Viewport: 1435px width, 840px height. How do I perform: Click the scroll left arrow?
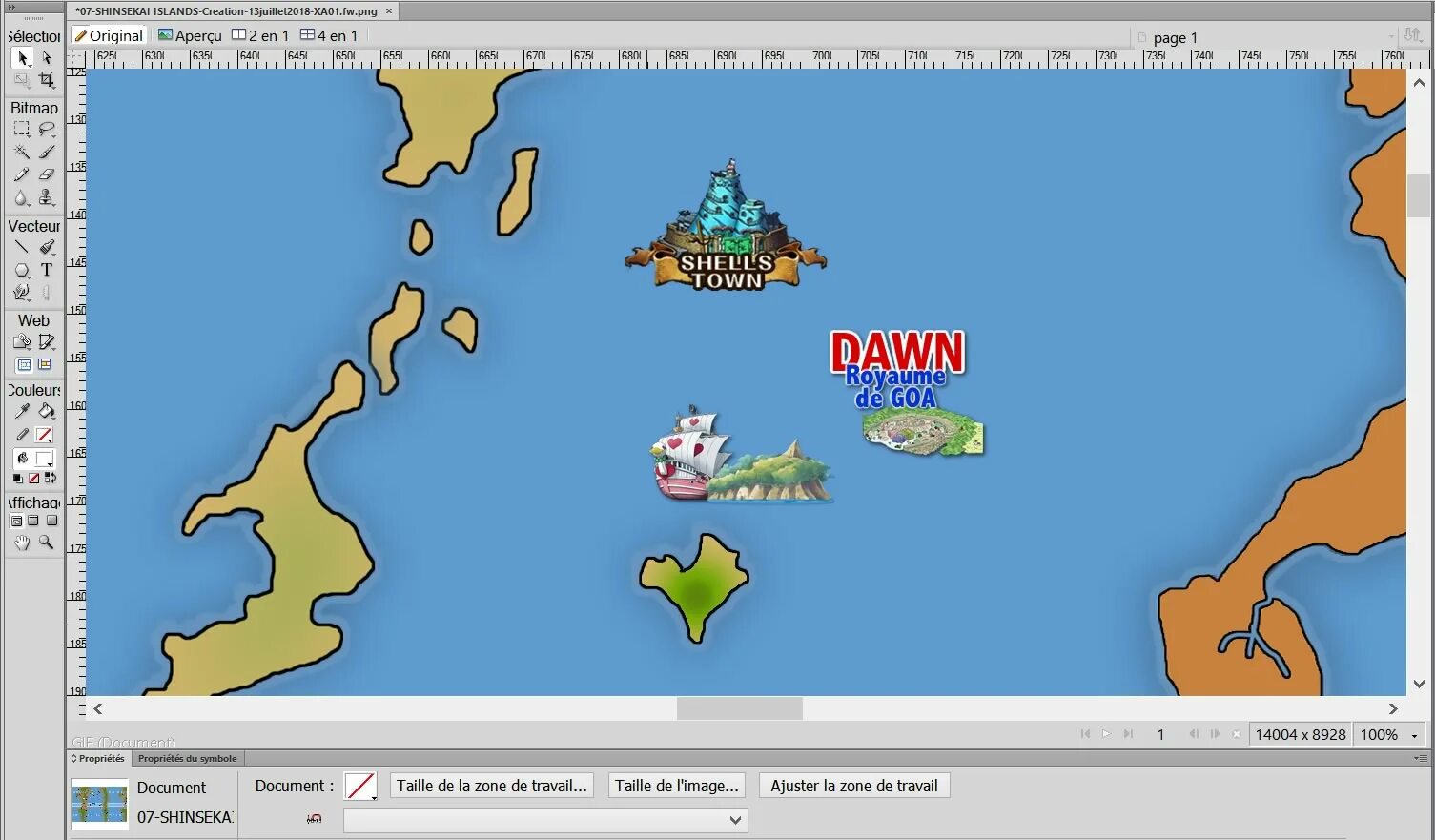coord(97,708)
